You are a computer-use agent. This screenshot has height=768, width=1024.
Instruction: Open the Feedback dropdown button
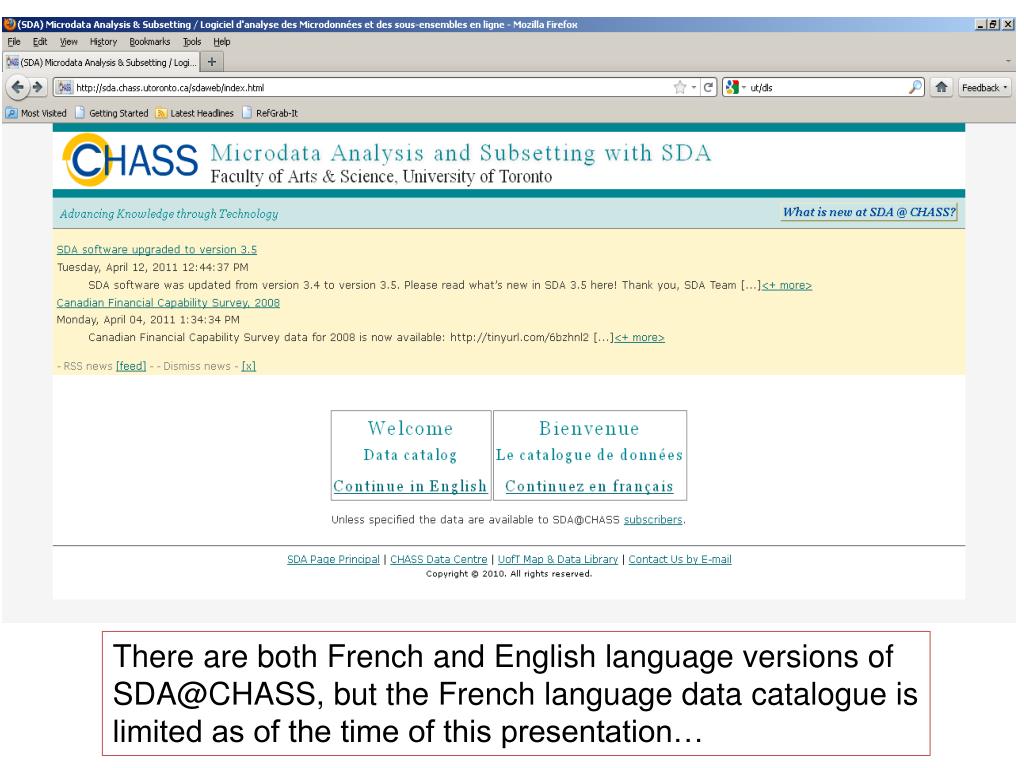point(984,88)
